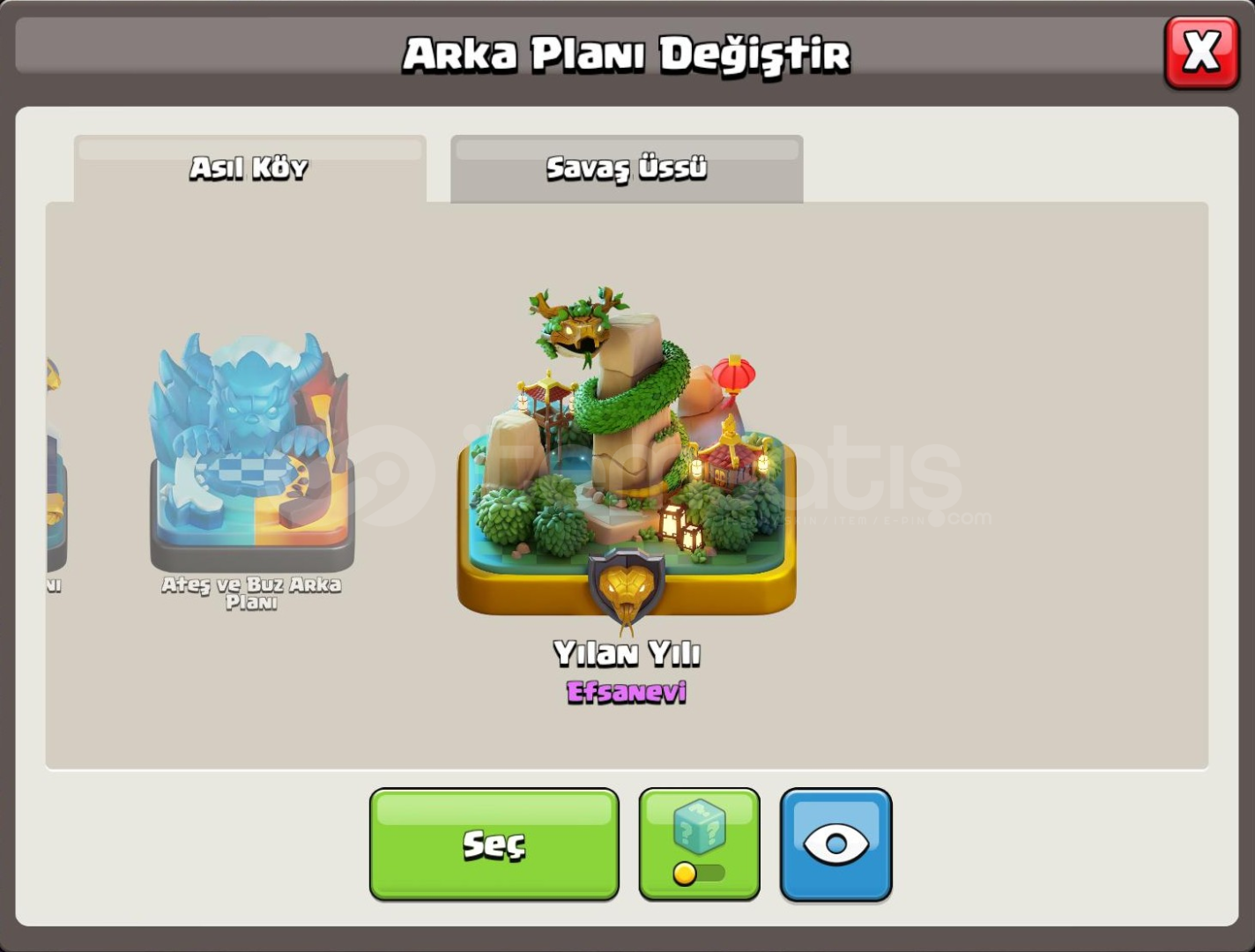Click the ice golem statue icon
Screen dimensions: 1255x952
click(x=251, y=397)
